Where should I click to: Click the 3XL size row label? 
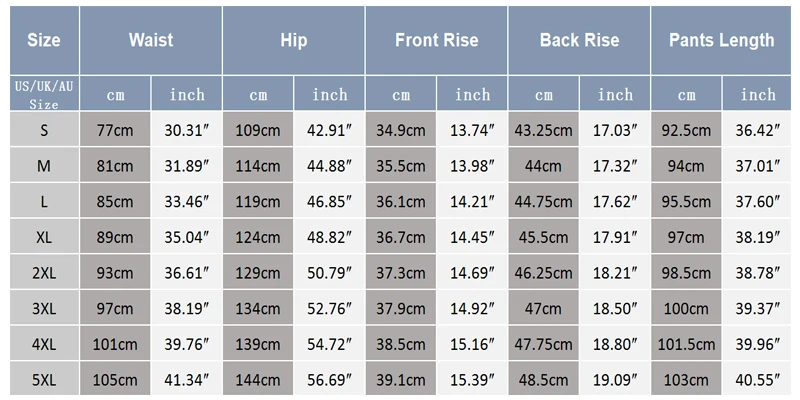coord(44,308)
